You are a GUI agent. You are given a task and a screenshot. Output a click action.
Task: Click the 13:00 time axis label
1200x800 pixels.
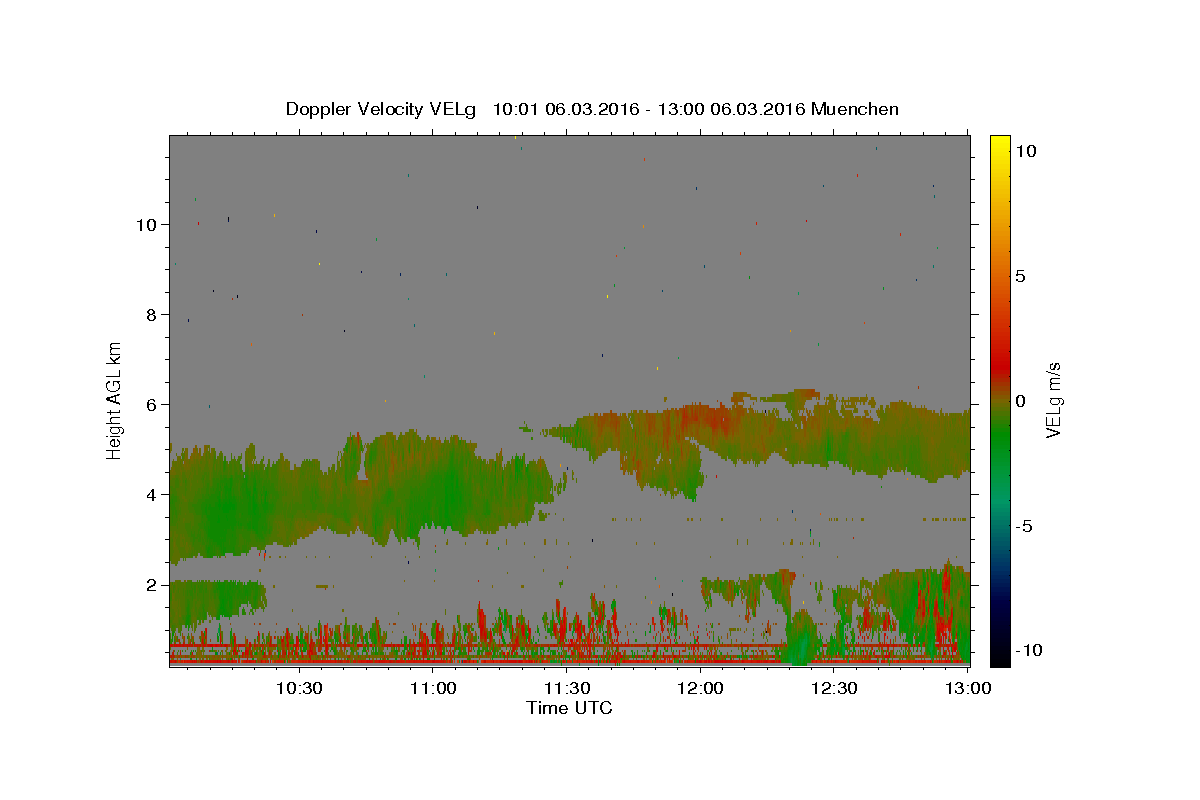968,688
